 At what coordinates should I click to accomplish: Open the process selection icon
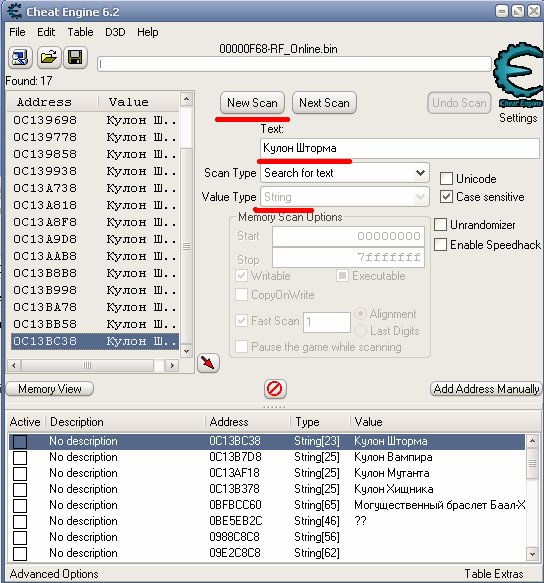click(20, 58)
